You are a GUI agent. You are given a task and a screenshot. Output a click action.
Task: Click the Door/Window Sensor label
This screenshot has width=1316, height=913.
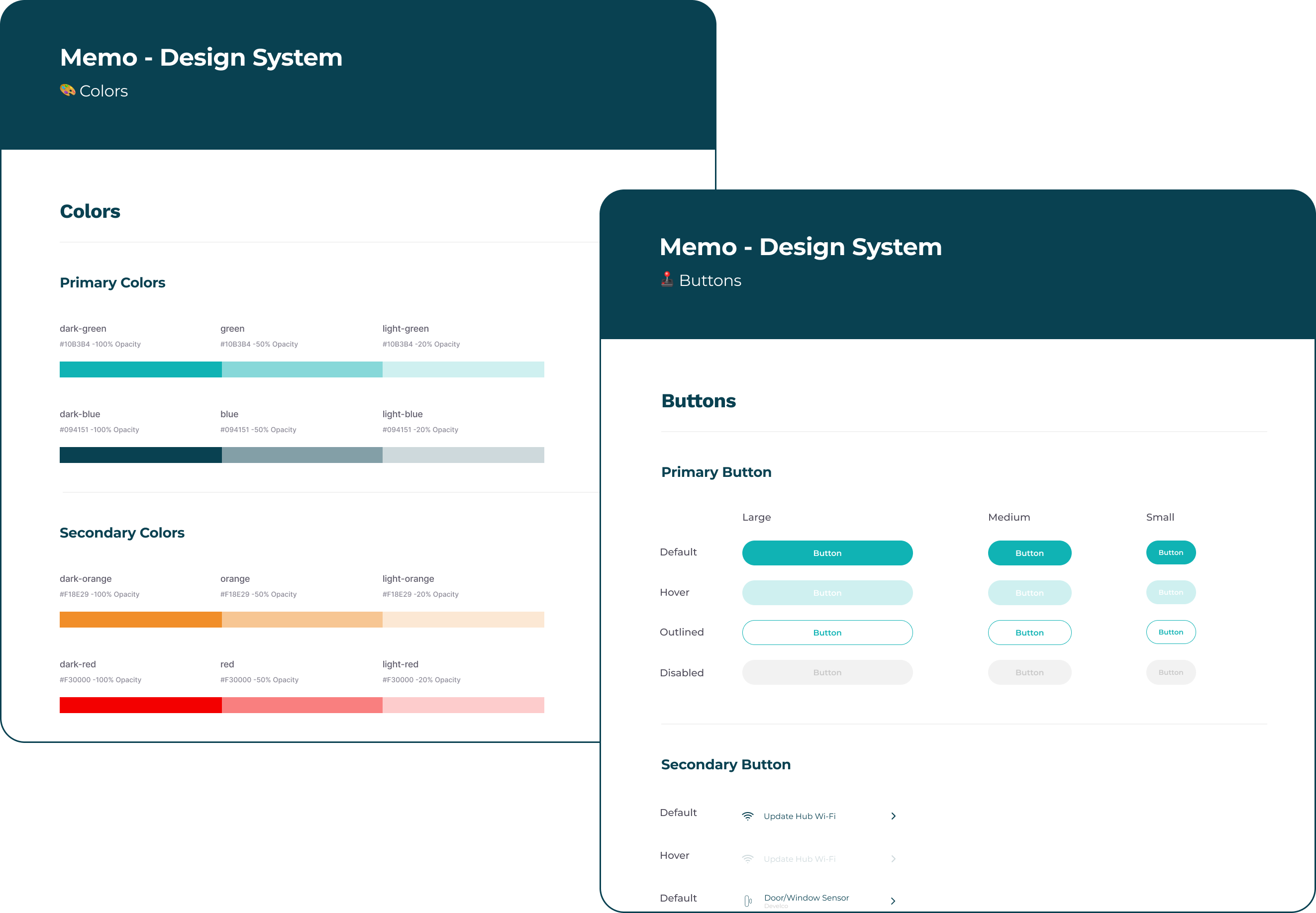806,898
